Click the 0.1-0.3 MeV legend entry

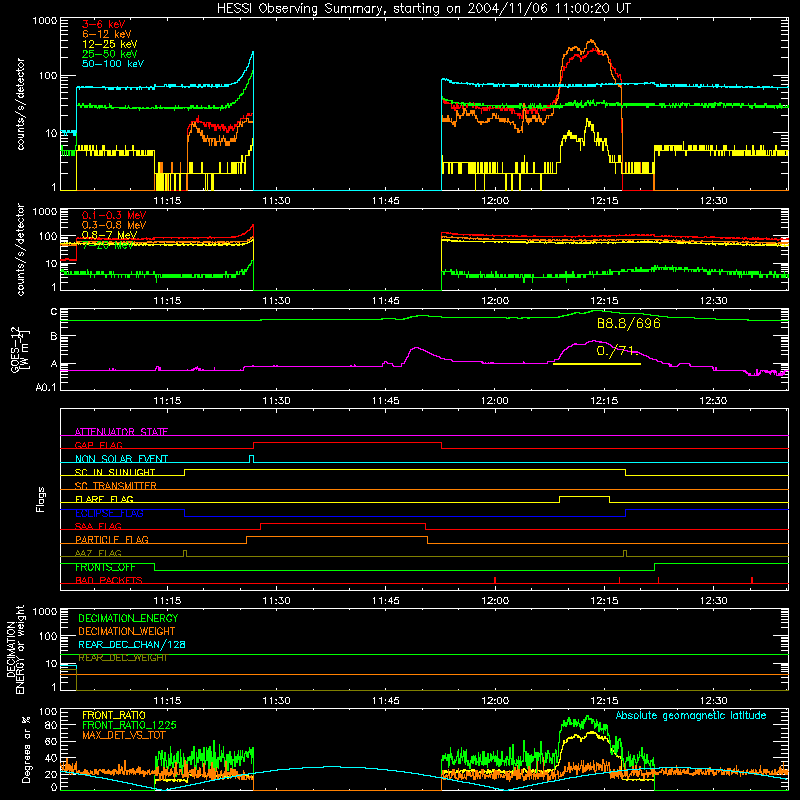point(114,215)
